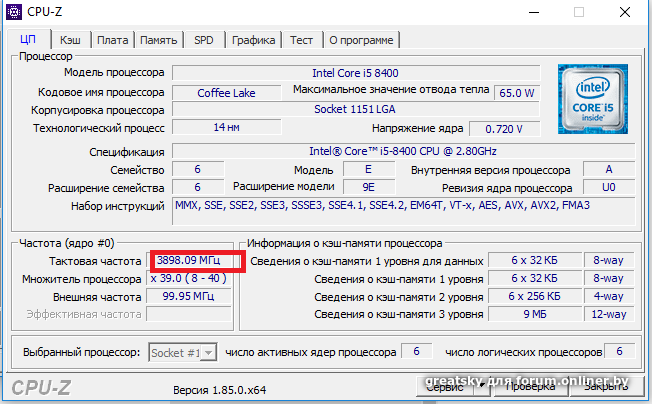This screenshot has width=652, height=404.
Task: Select the ЦП tab
Action: coord(28,39)
